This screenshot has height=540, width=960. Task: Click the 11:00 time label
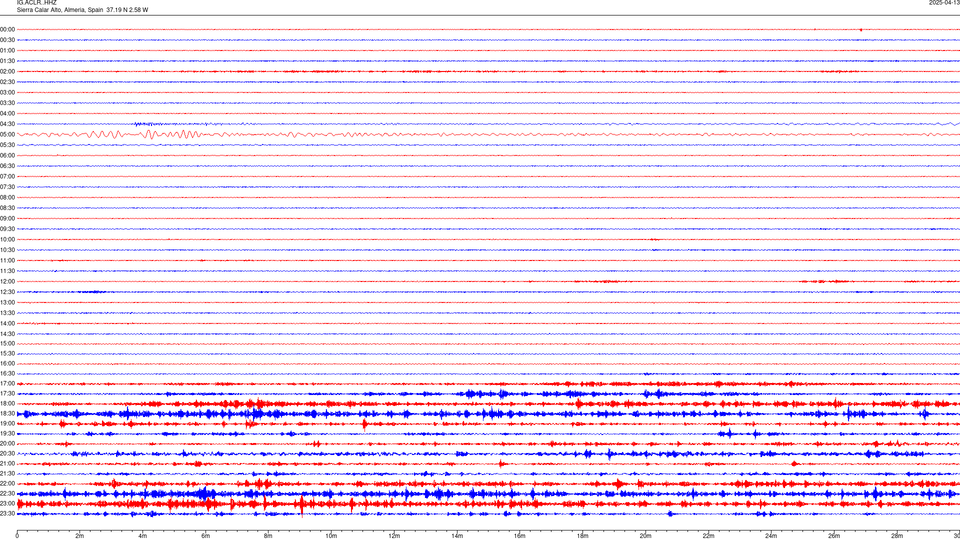[7, 260]
